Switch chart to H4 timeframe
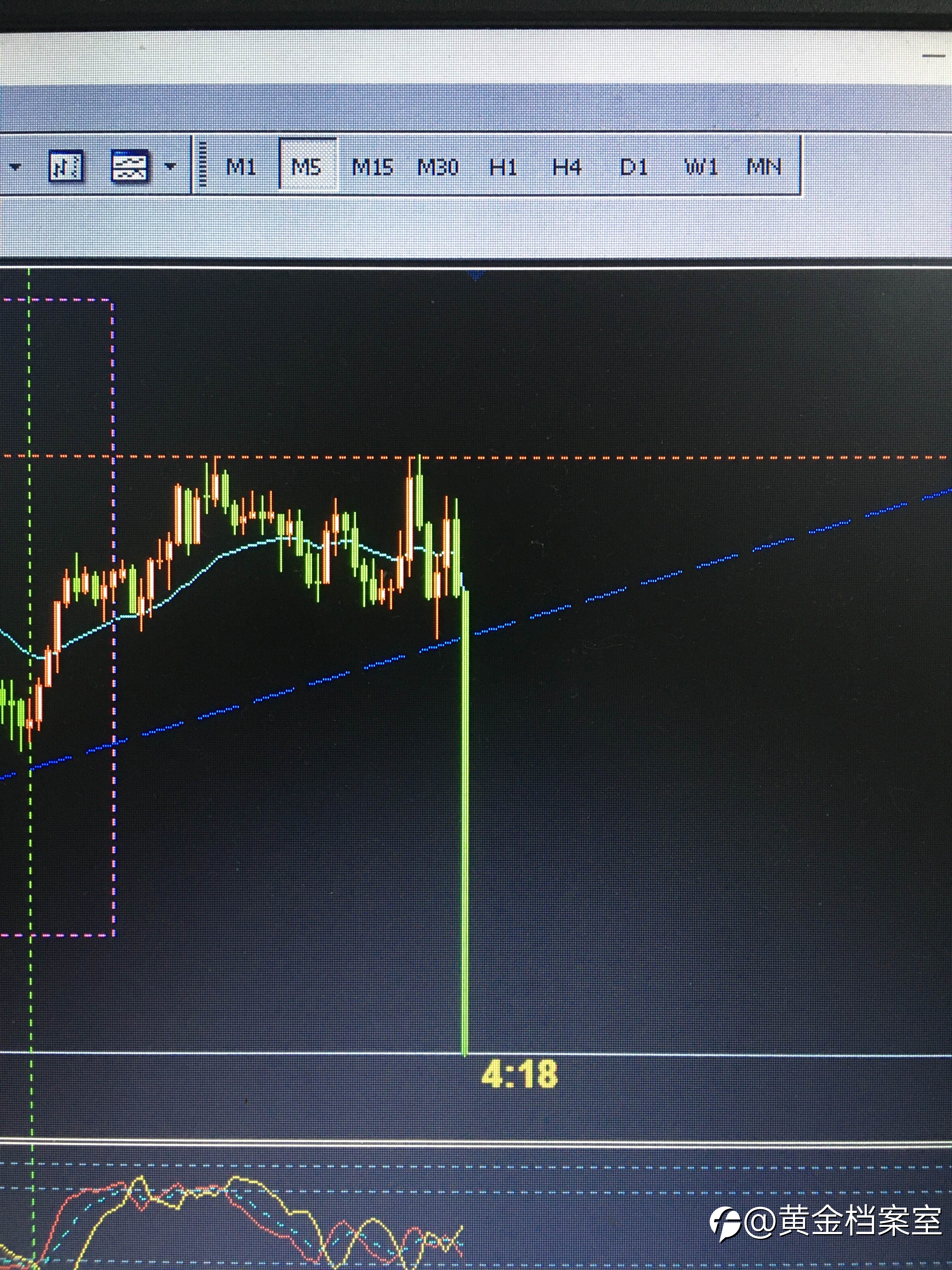Screen dimensions: 952x1270 click(567, 167)
